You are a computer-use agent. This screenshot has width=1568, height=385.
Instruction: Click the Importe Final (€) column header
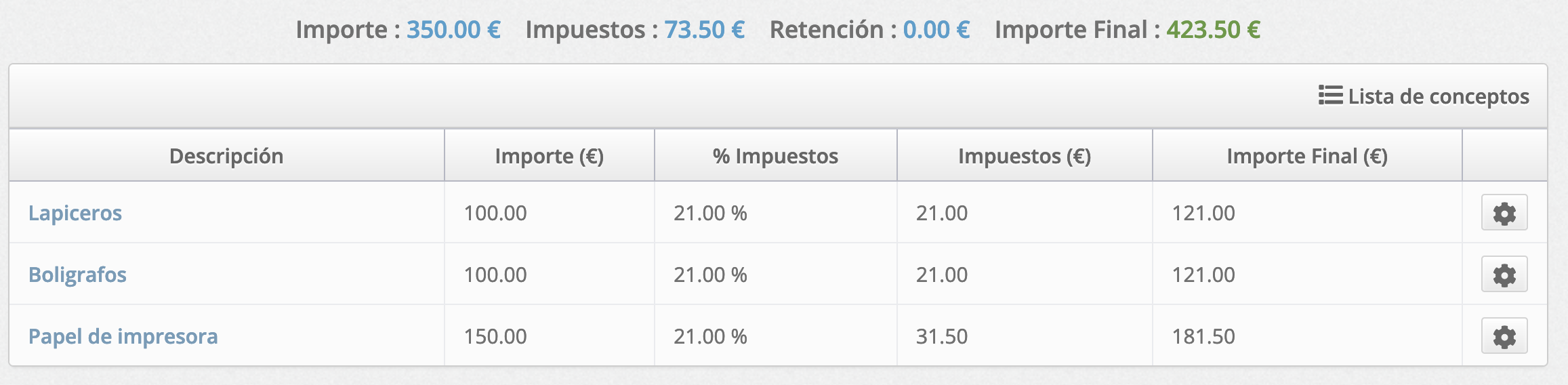[1307, 156]
